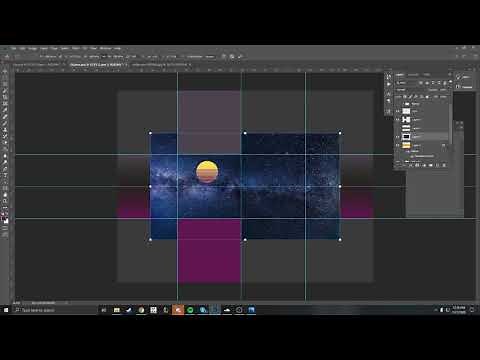Commit the transform with the checkmark icon
The image size is (480, 360).
[x=240, y=57]
